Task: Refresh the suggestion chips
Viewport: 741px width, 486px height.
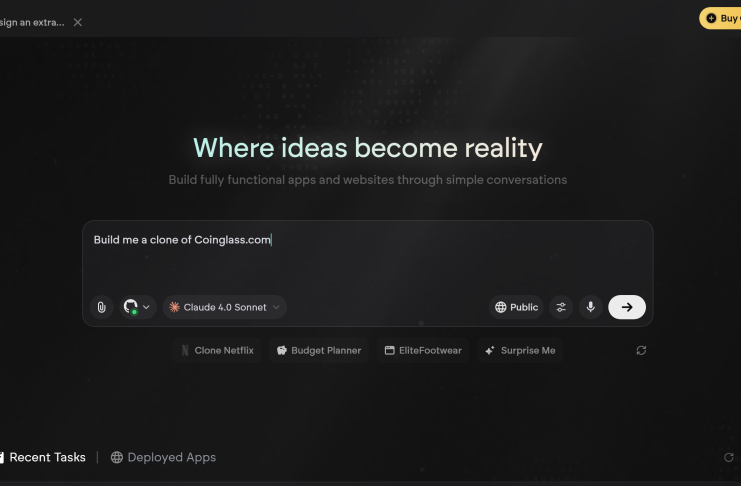Action: click(x=641, y=350)
